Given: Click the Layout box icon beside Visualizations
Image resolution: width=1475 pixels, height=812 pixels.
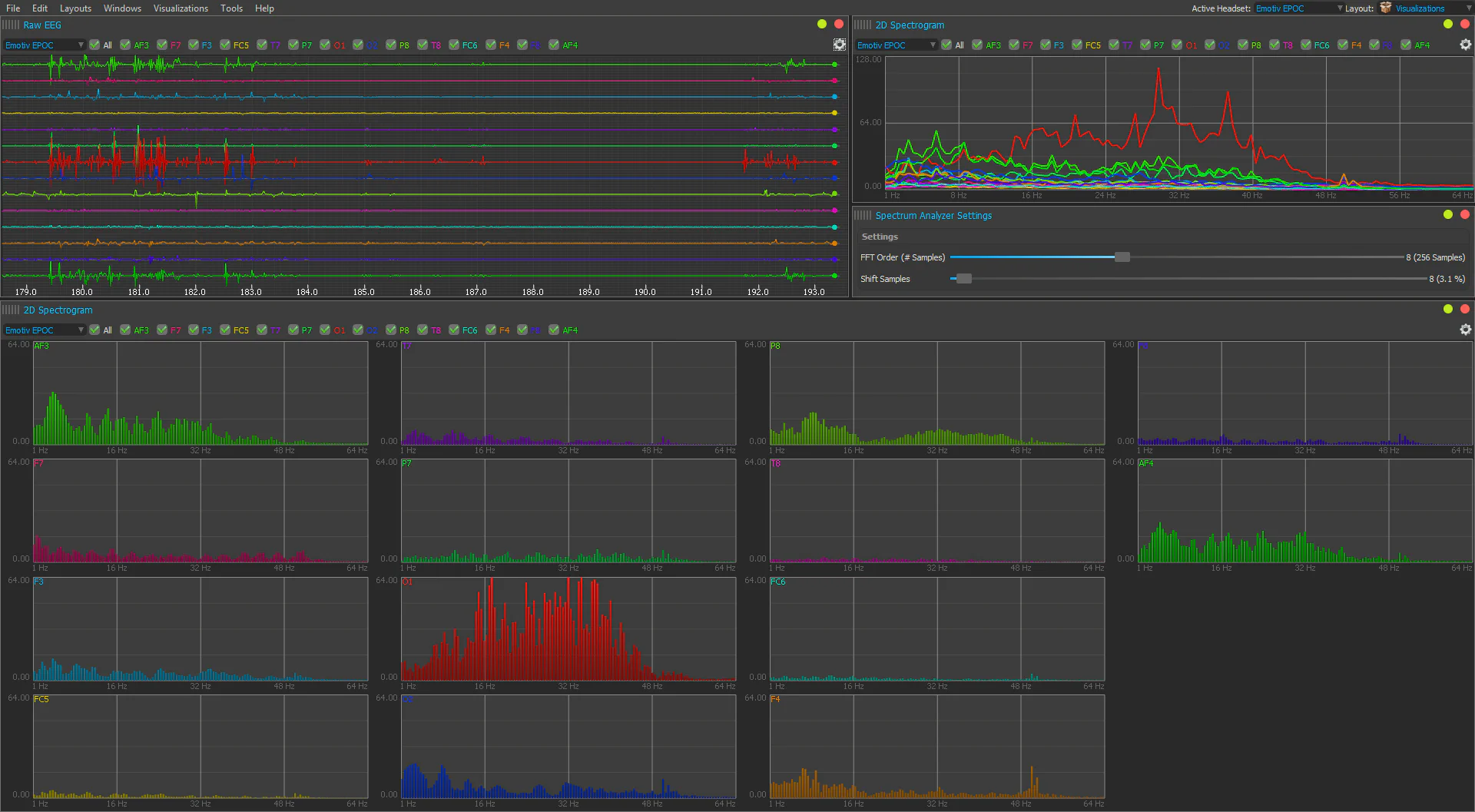Looking at the screenshot, I should (x=1385, y=8).
